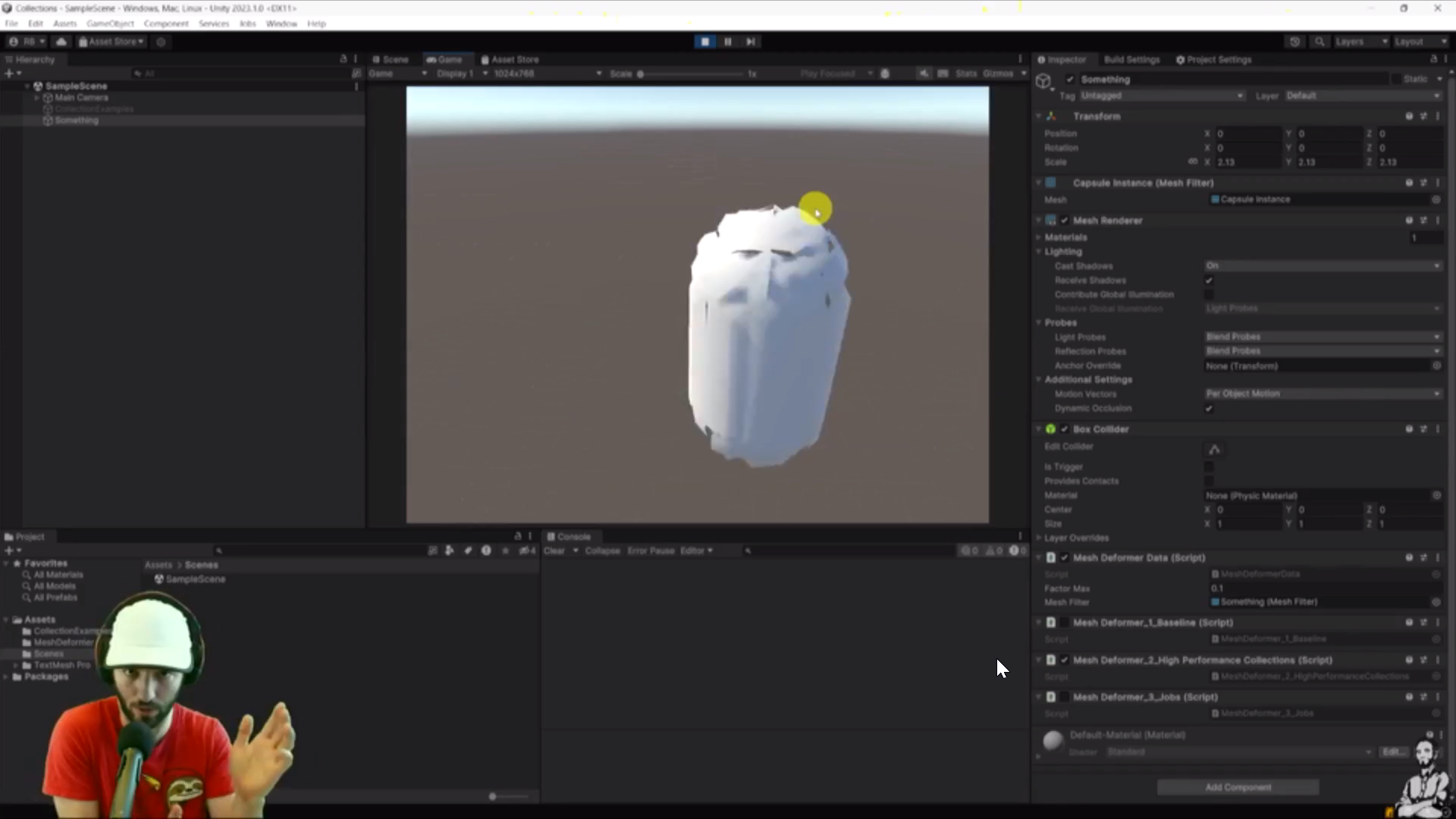
Task: Switch to the Scene view tab
Action: (x=394, y=58)
